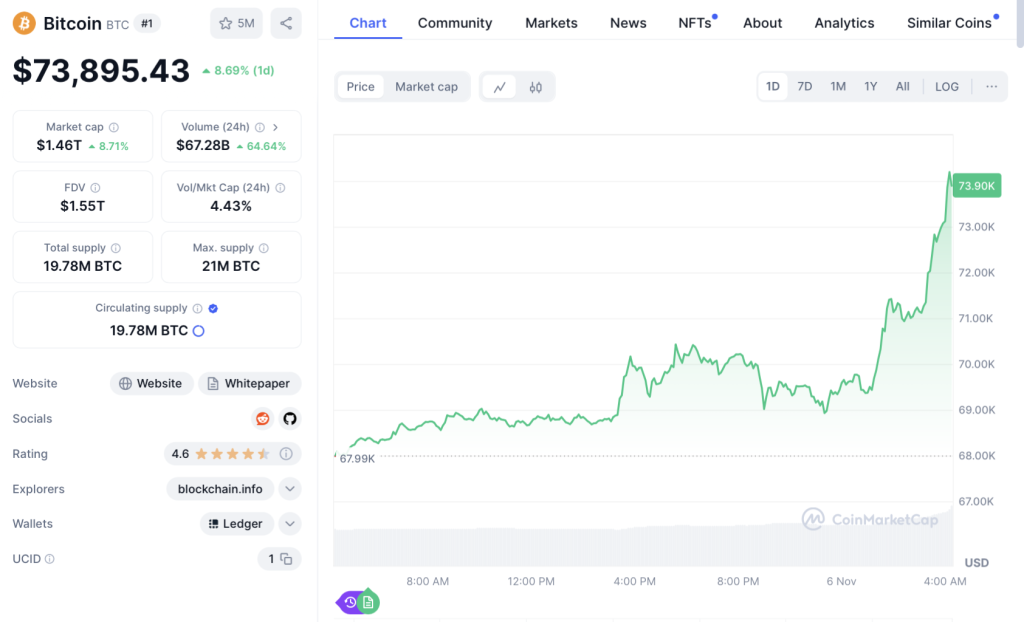Open the blockchain.info explorer link
Image resolution: width=1024 pixels, height=622 pixels.
(x=220, y=489)
